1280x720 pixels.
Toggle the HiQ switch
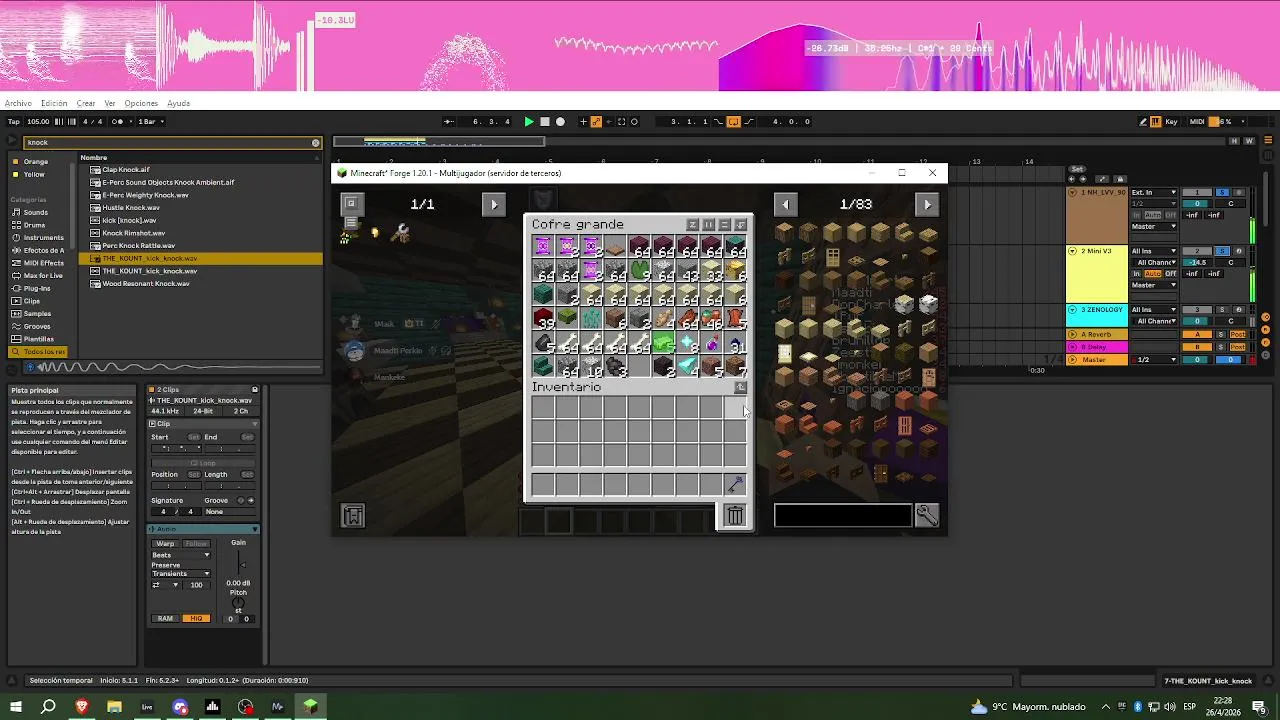196,618
